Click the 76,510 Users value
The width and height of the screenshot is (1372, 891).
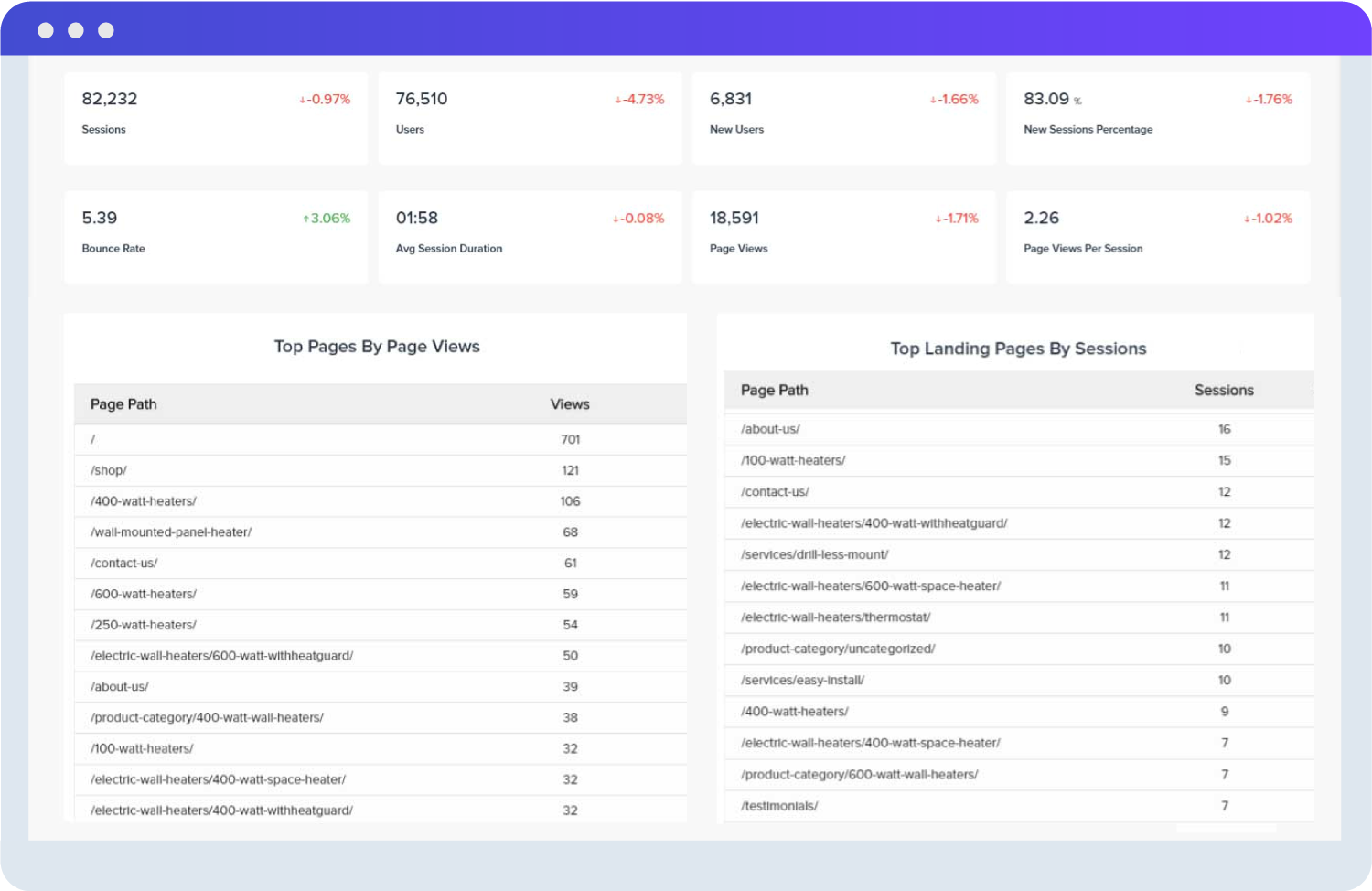(422, 99)
